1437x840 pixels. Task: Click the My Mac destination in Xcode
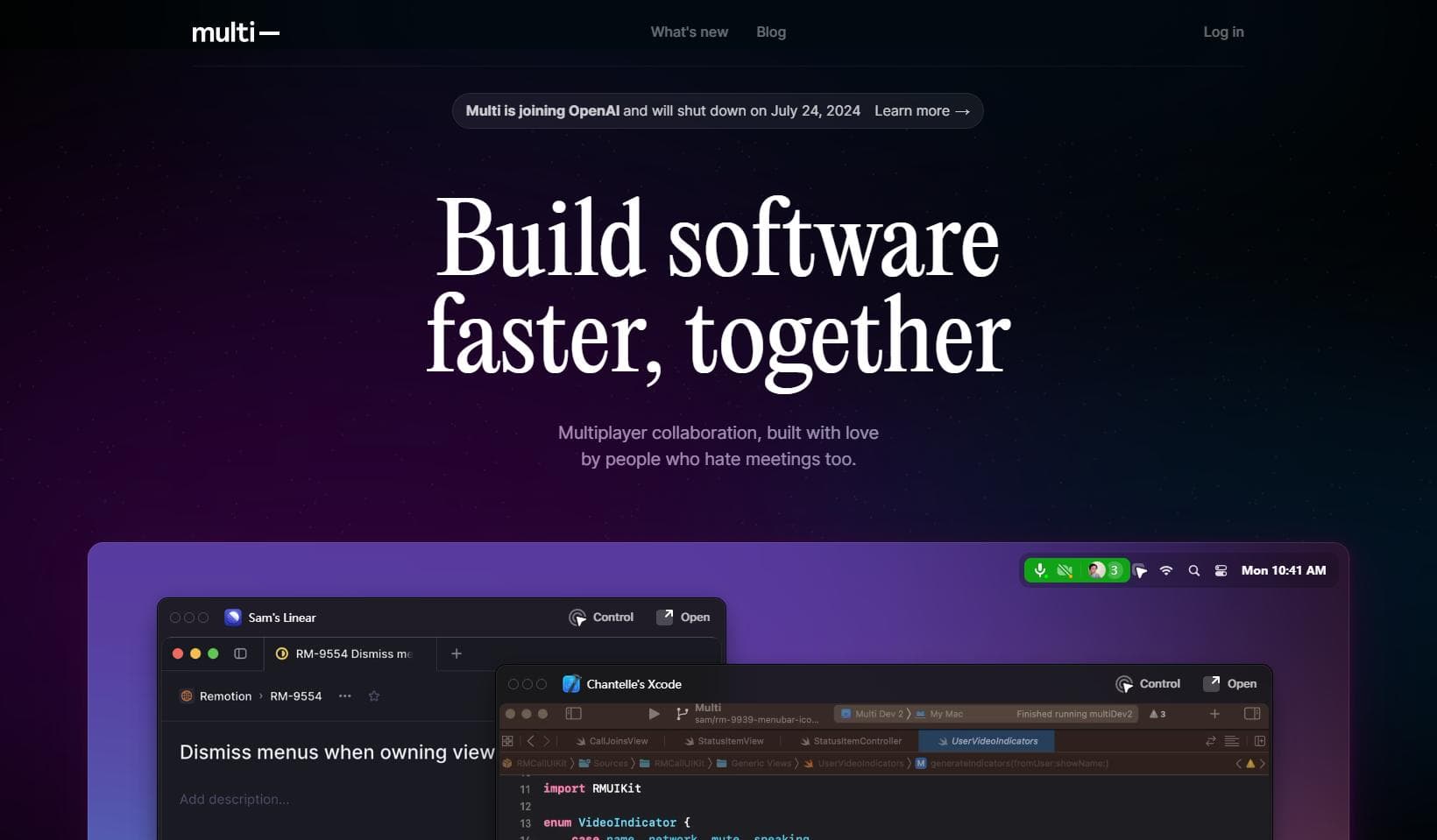pos(939,714)
